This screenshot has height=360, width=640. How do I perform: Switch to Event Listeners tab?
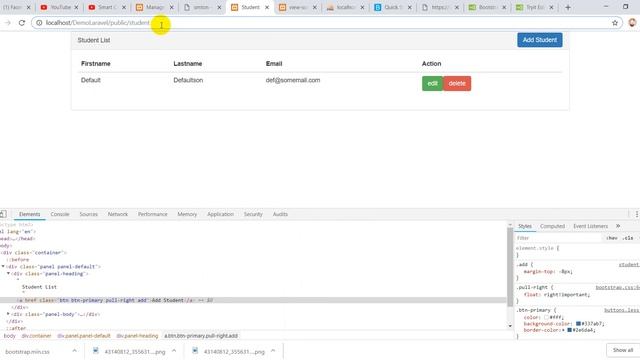coord(590,226)
